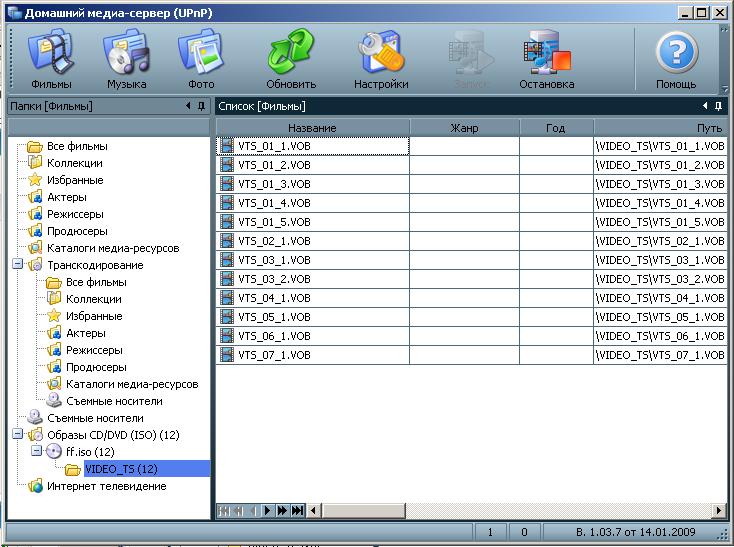Image resolution: width=734 pixels, height=547 pixels.
Task: Pin the Список [Фильмы] panel
Action: click(x=719, y=106)
